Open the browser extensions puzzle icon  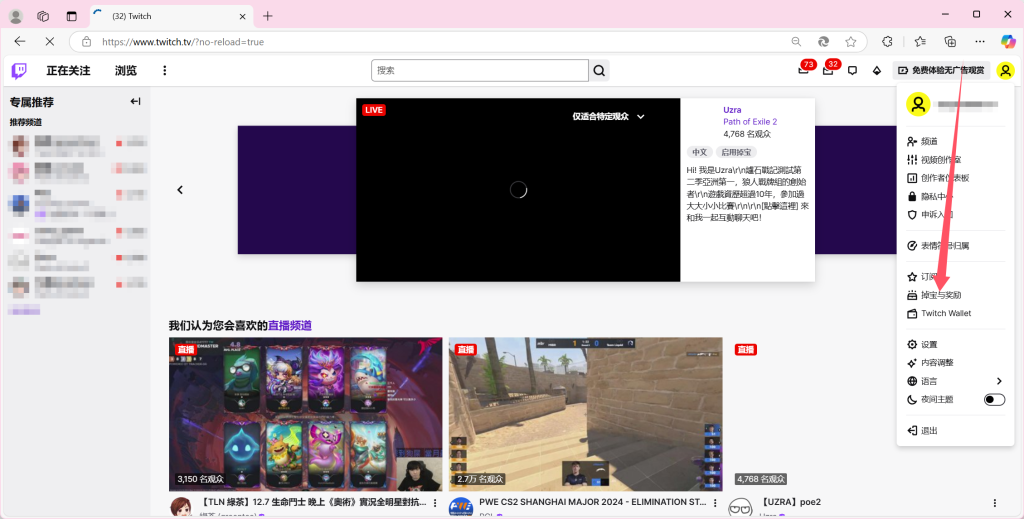click(887, 41)
